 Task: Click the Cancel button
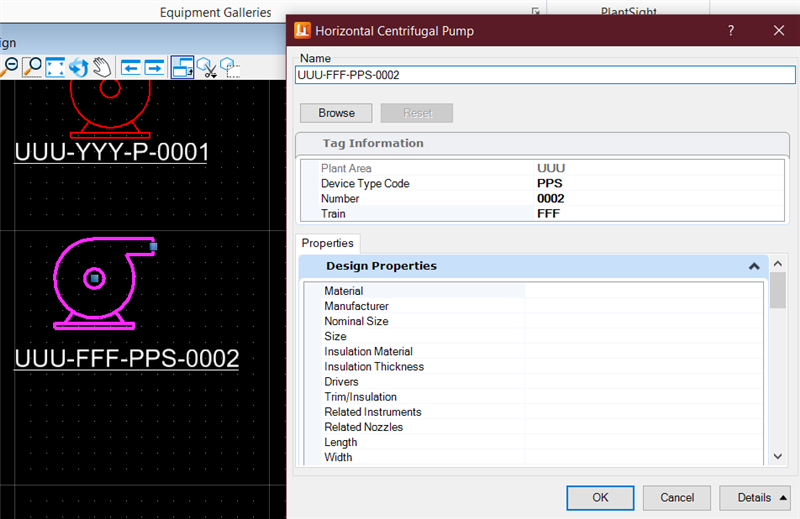(677, 498)
